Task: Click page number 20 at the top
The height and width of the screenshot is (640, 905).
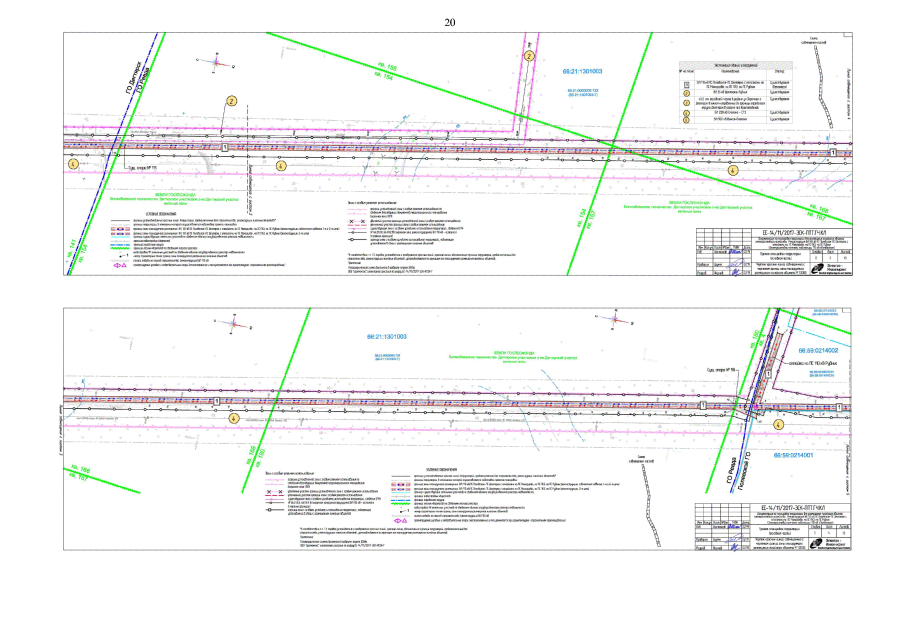Action: (x=450, y=22)
